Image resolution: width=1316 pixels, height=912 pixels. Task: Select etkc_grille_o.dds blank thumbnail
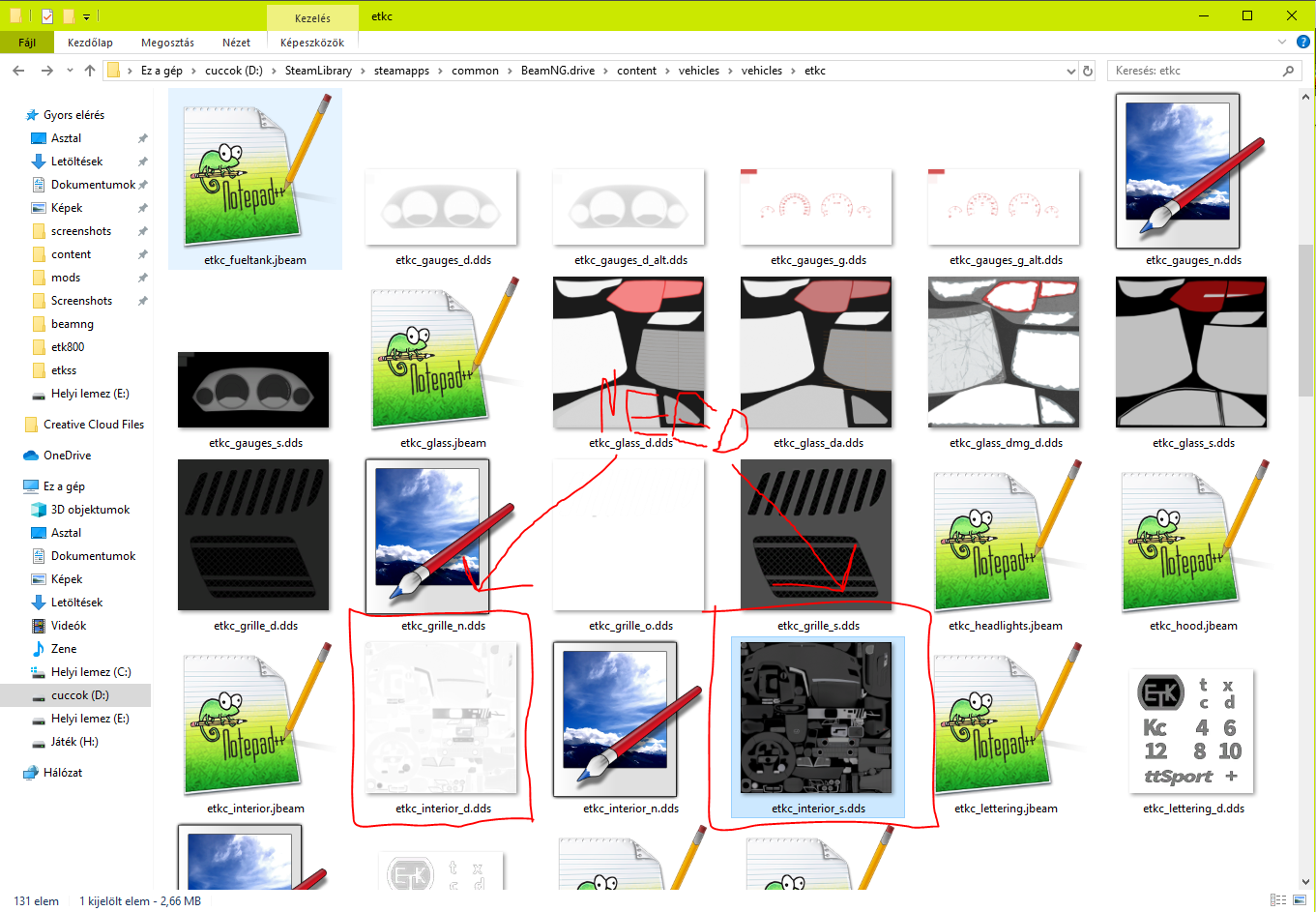click(x=629, y=535)
